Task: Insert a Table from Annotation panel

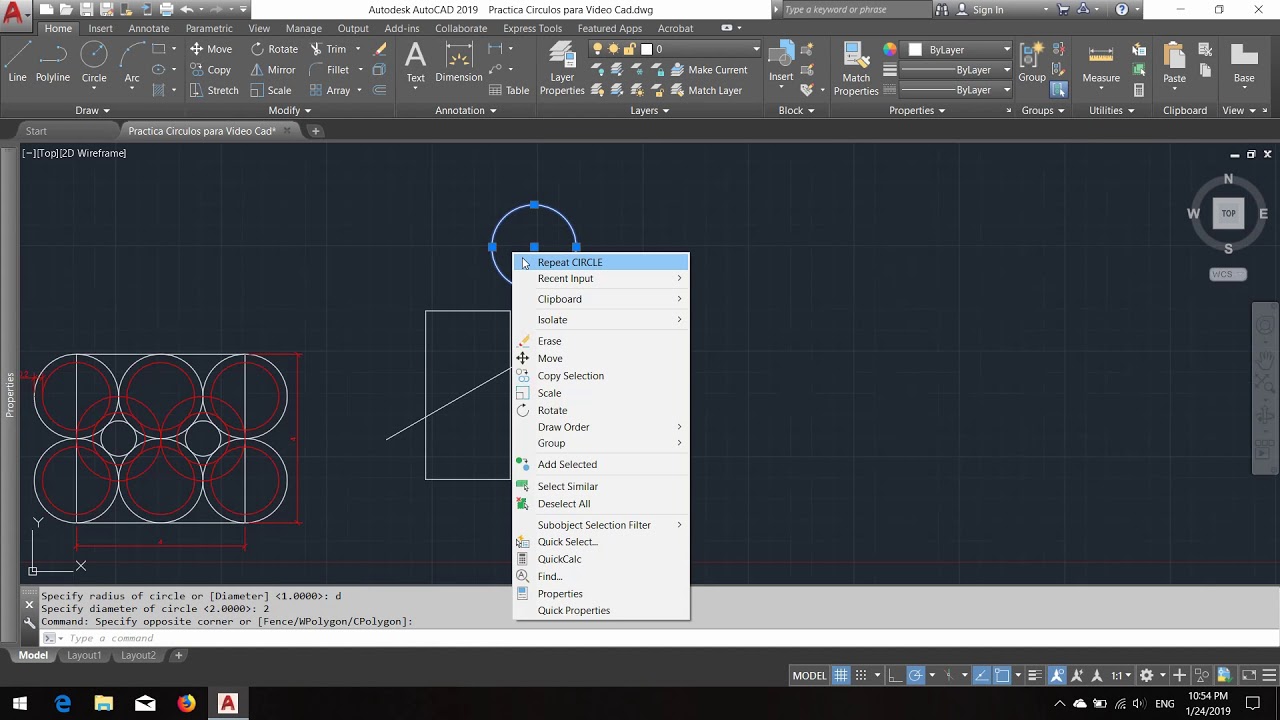Action: [509, 90]
